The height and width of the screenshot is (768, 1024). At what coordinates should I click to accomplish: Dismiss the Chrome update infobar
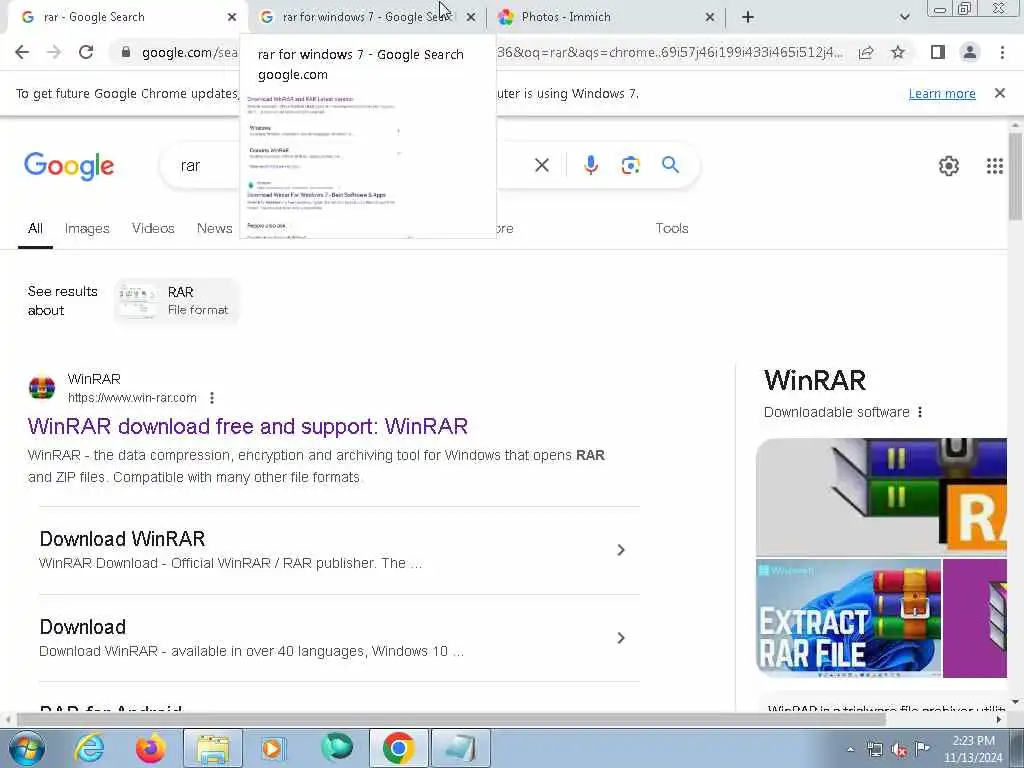click(x=1000, y=93)
